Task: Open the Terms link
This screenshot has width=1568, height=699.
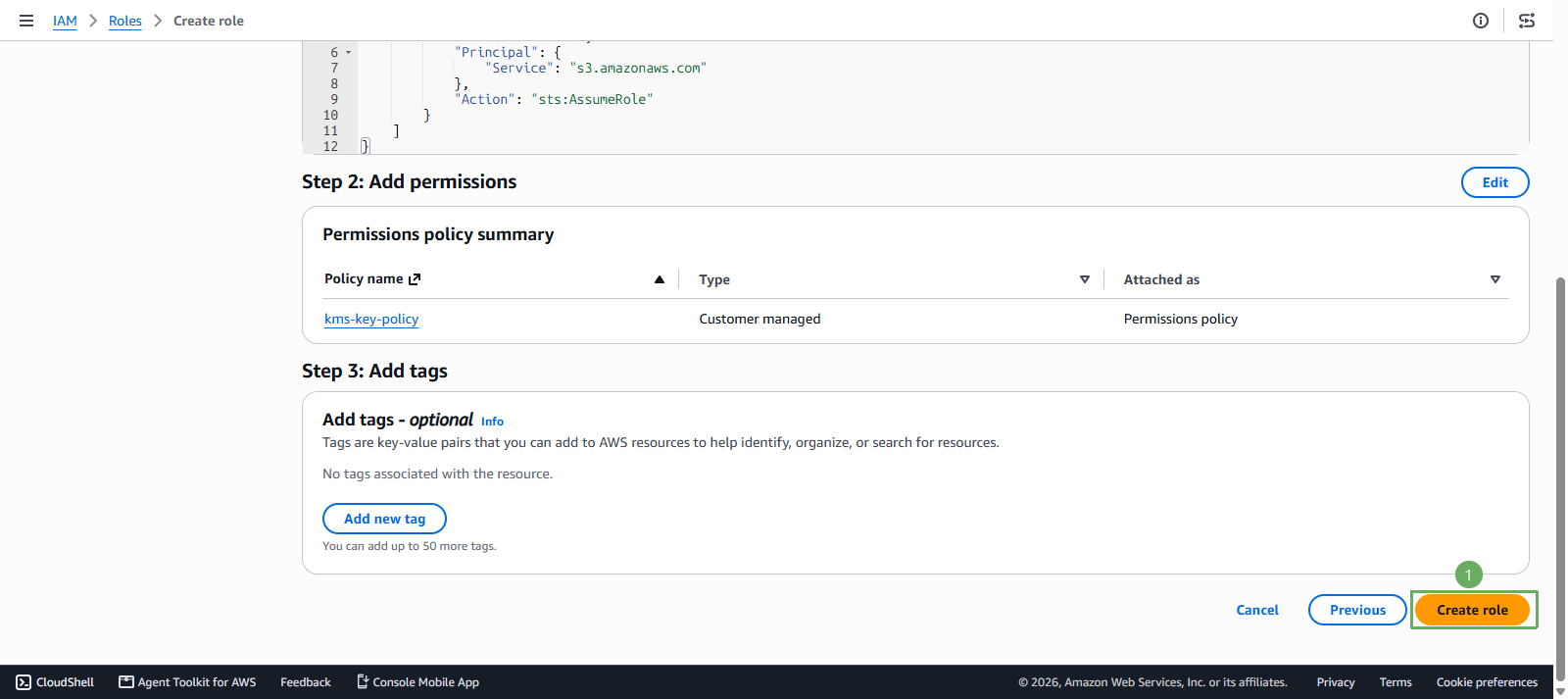Action: (1396, 682)
